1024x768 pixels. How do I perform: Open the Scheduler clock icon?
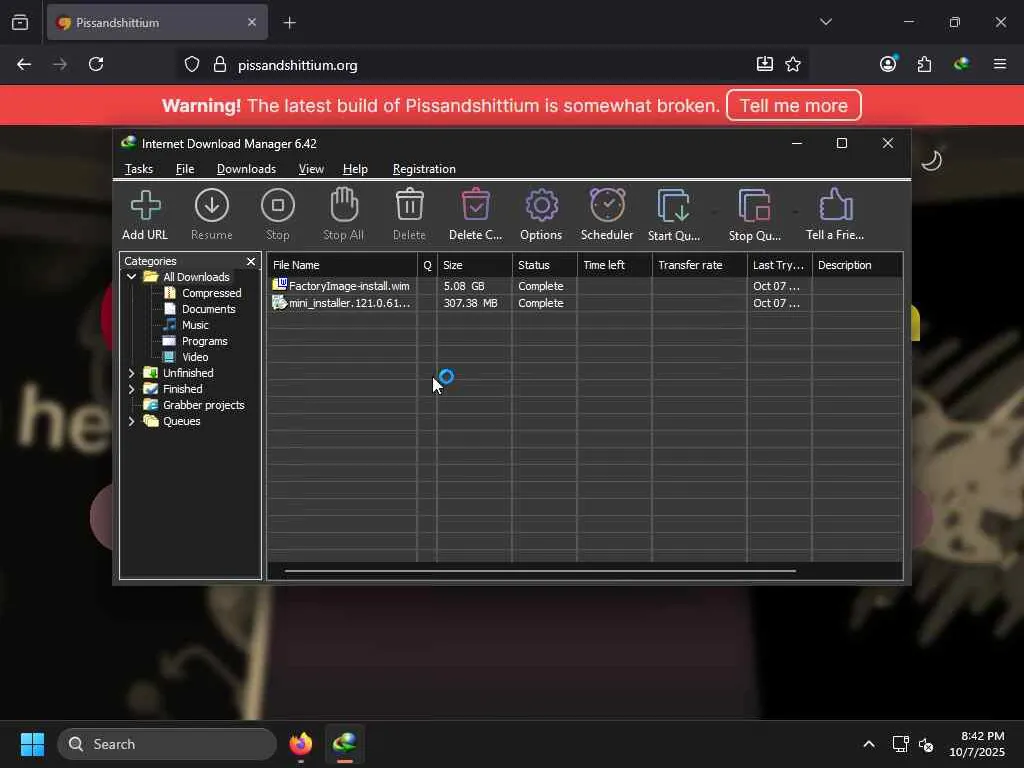click(x=607, y=214)
